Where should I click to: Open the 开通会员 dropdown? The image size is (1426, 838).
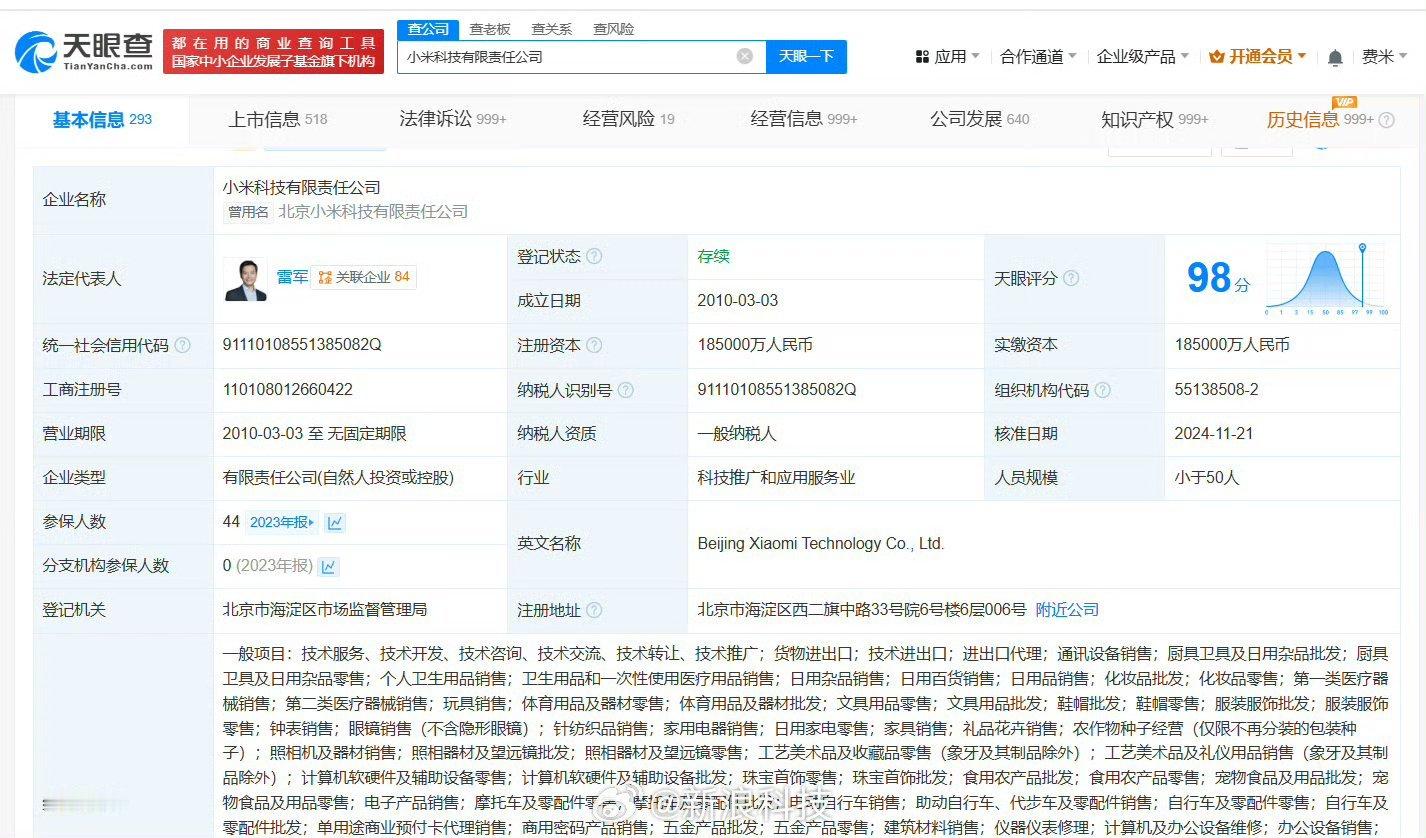[x=1258, y=57]
